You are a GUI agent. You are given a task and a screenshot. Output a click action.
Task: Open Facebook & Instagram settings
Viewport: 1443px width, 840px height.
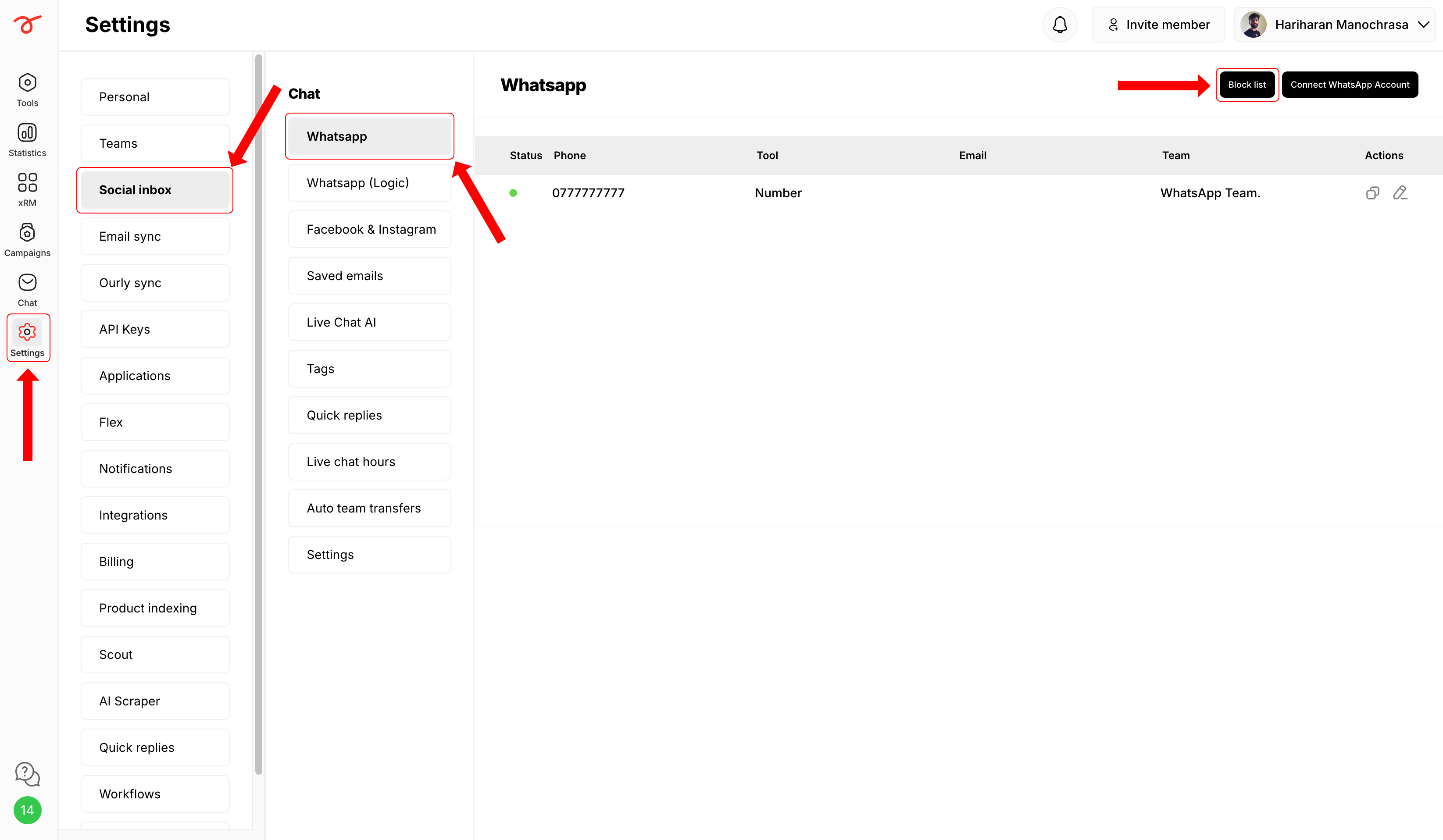369,229
